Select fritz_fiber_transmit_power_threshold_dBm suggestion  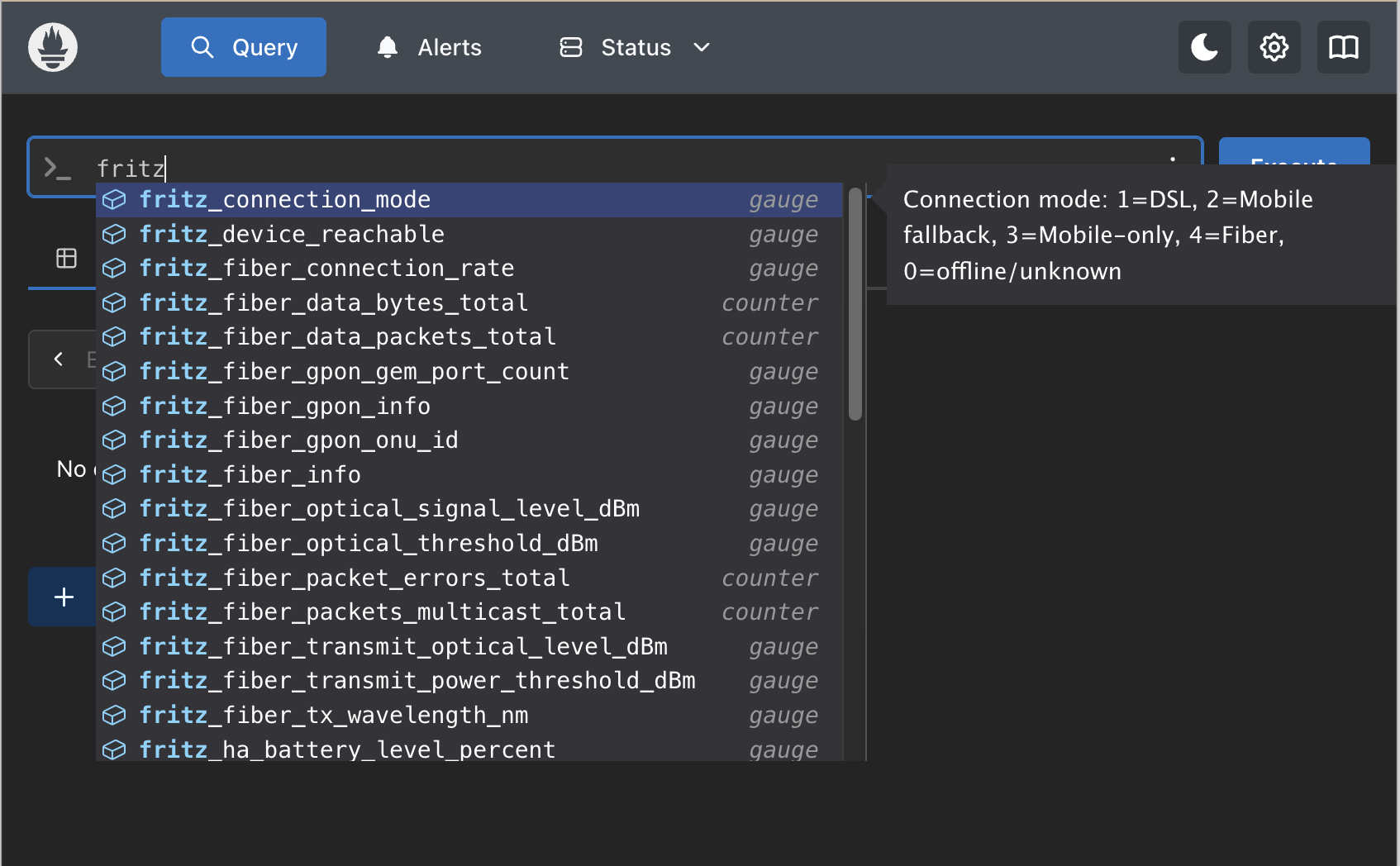(469, 681)
